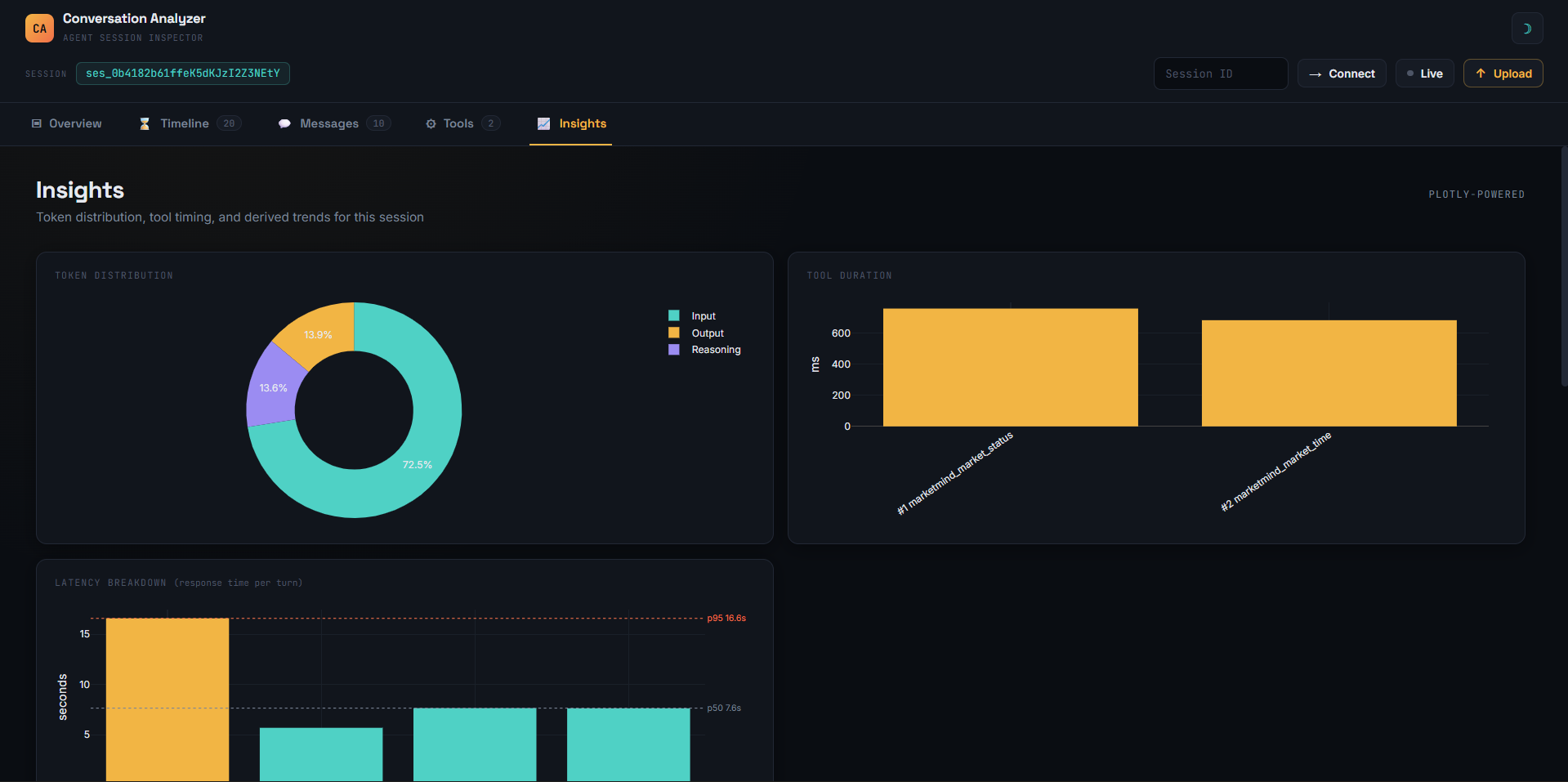
Task: Select the Insights tab
Action: click(x=571, y=123)
